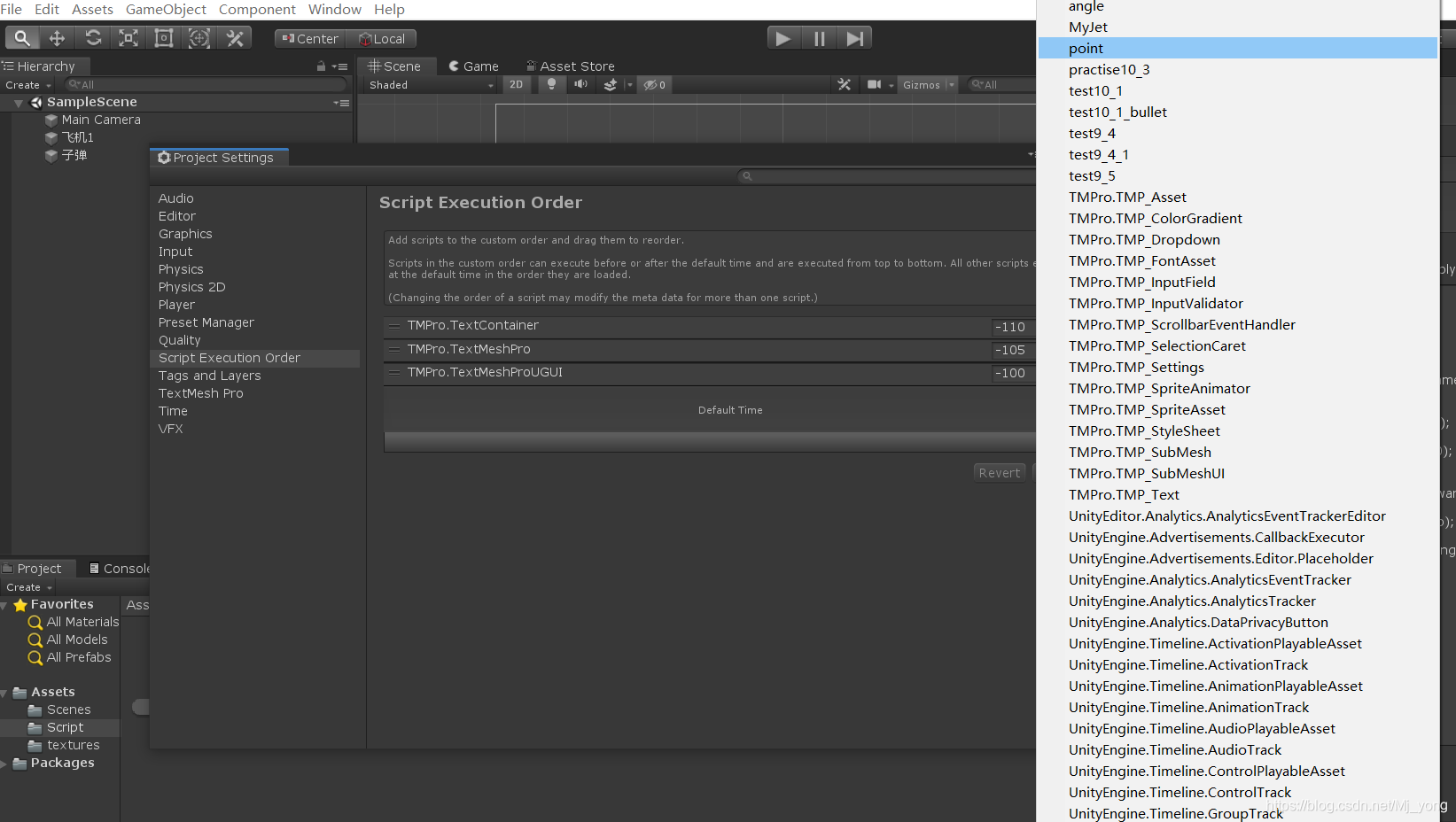Open Shaded draw mode dropdown
The width and height of the screenshot is (1456, 822).
coord(431,85)
